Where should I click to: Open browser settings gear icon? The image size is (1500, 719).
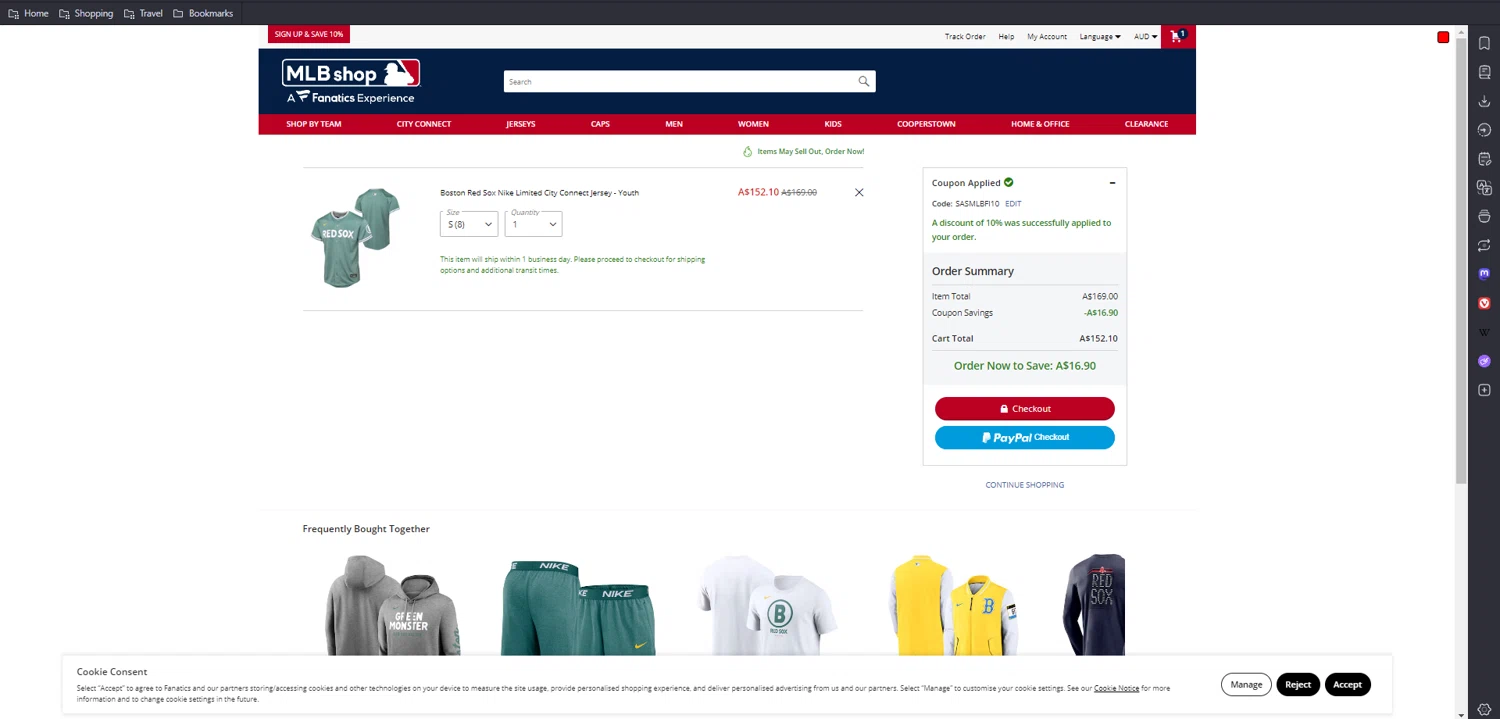(x=1484, y=710)
